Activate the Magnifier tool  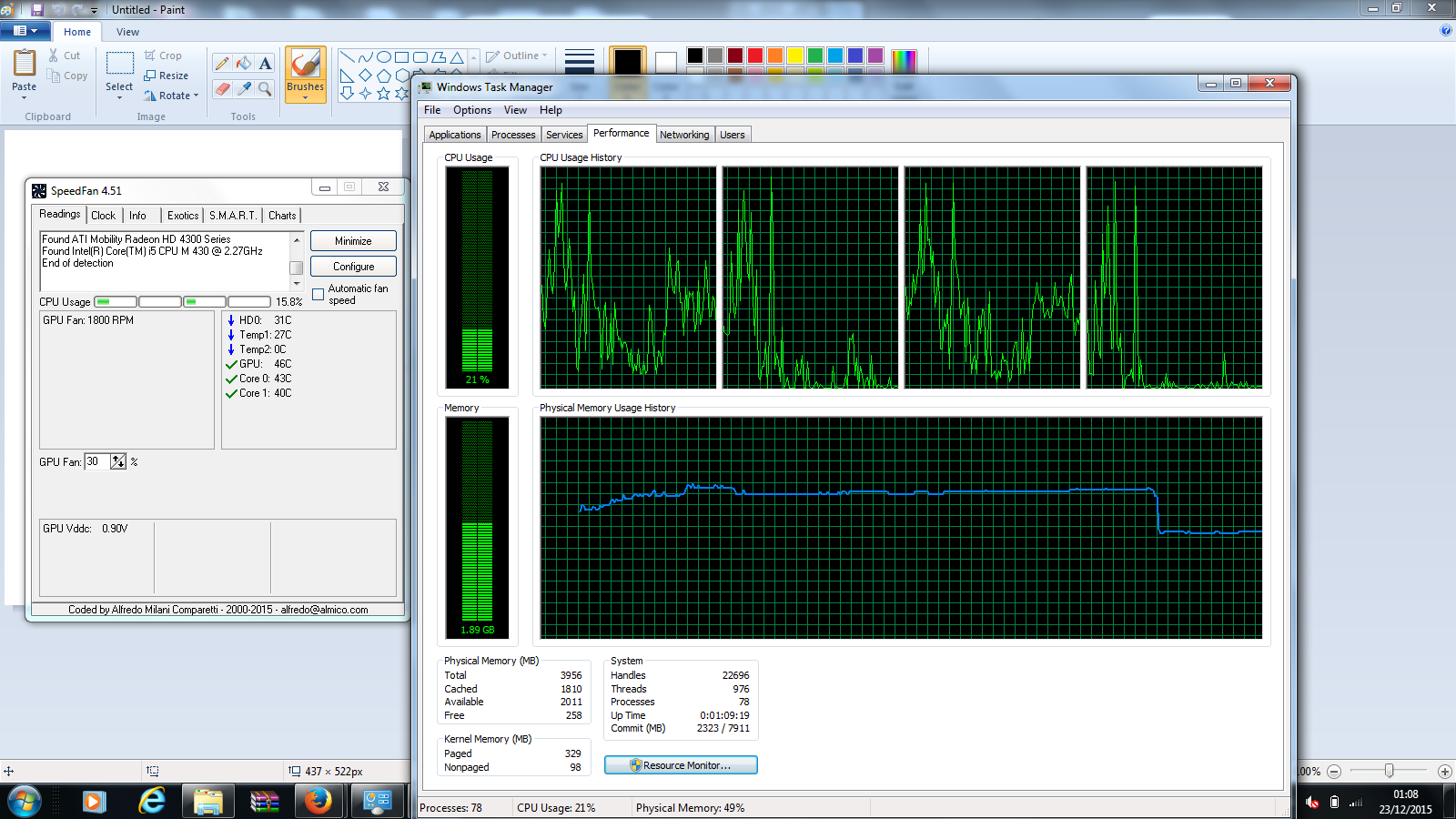265,88
